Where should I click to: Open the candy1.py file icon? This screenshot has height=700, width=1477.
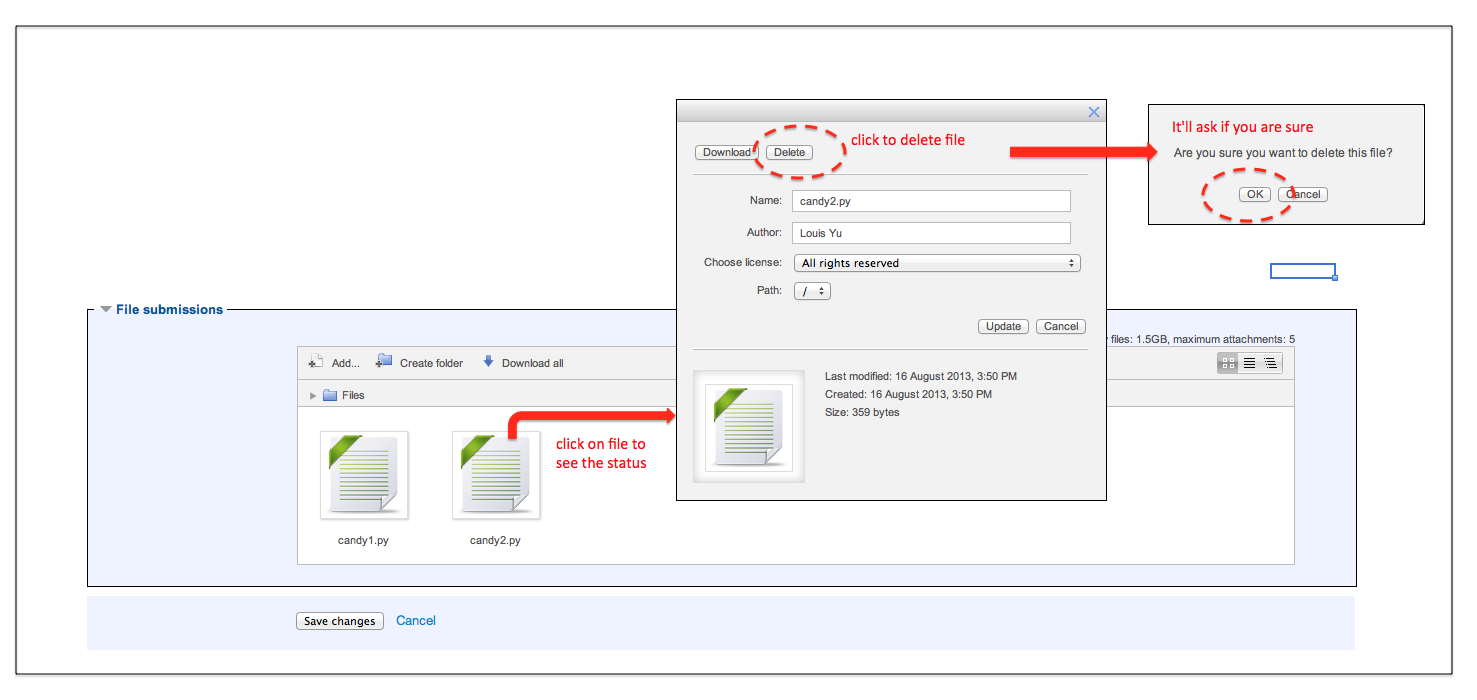pos(363,475)
